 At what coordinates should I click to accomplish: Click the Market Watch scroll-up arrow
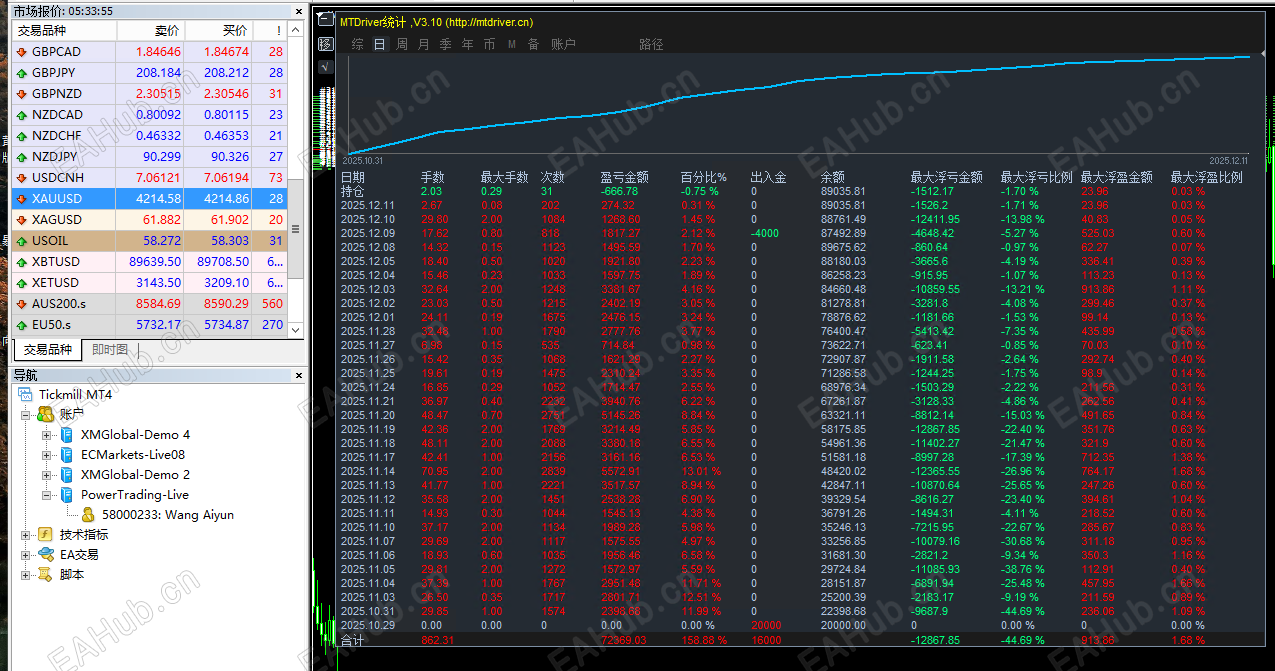pyautogui.click(x=295, y=29)
